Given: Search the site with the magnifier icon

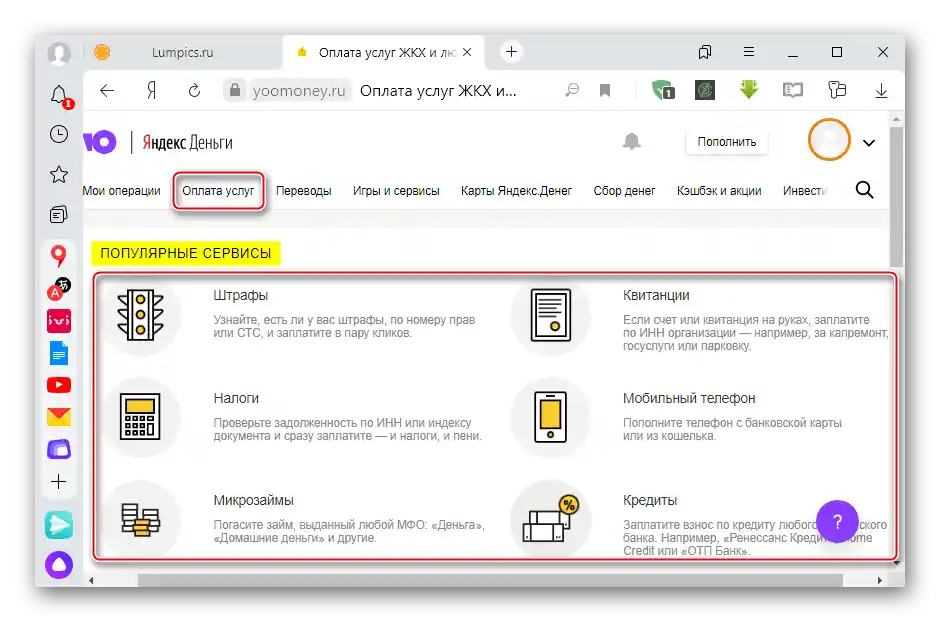Looking at the screenshot, I should click(864, 191).
